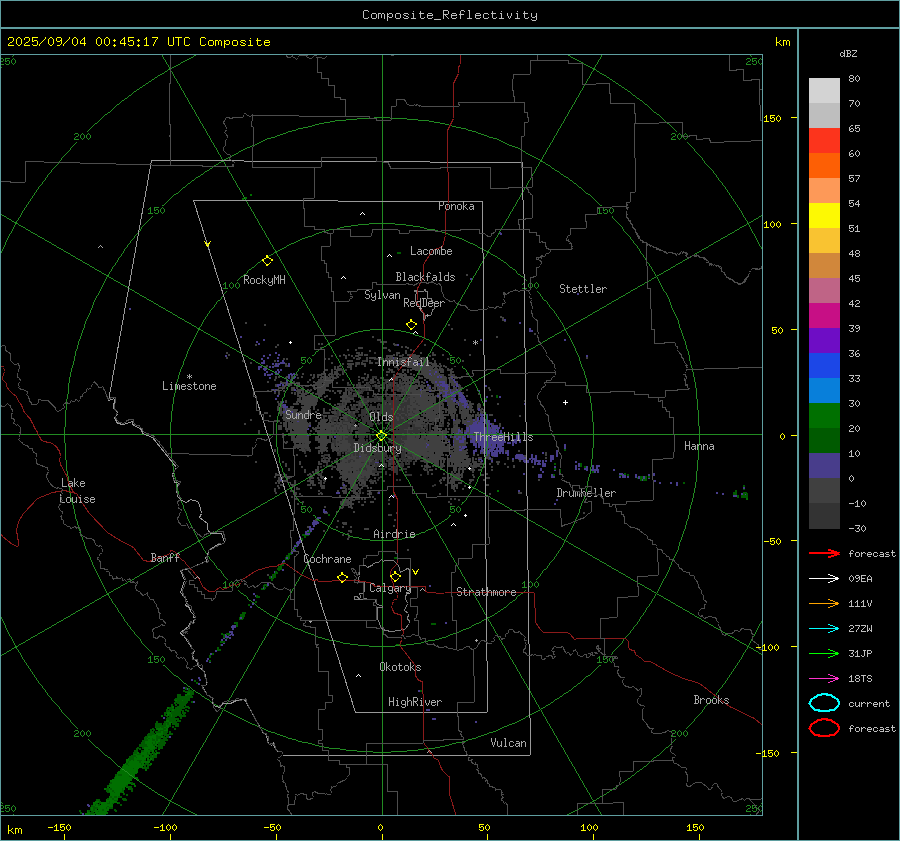This screenshot has width=900, height=841.
Task: Select the magenta 42-39 dBZ swatch
Action: (824, 316)
